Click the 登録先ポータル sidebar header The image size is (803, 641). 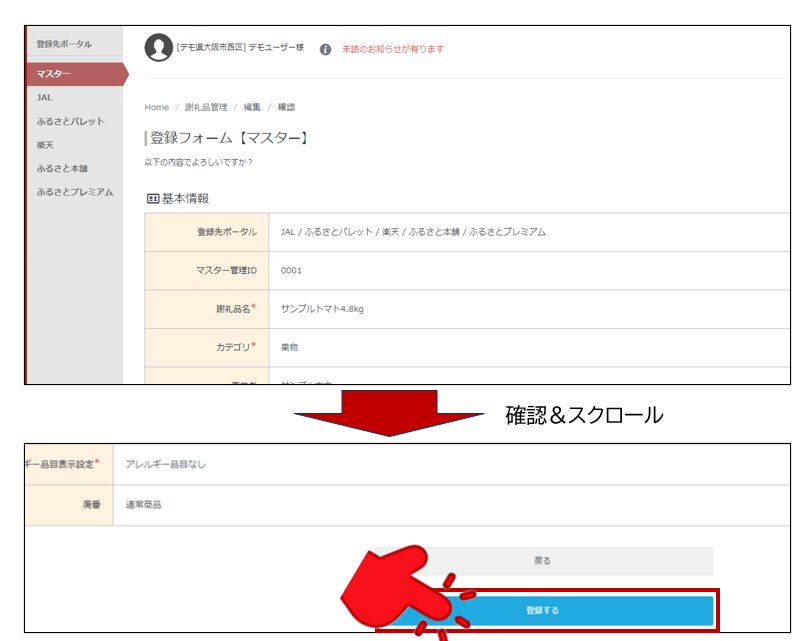click(x=64, y=44)
